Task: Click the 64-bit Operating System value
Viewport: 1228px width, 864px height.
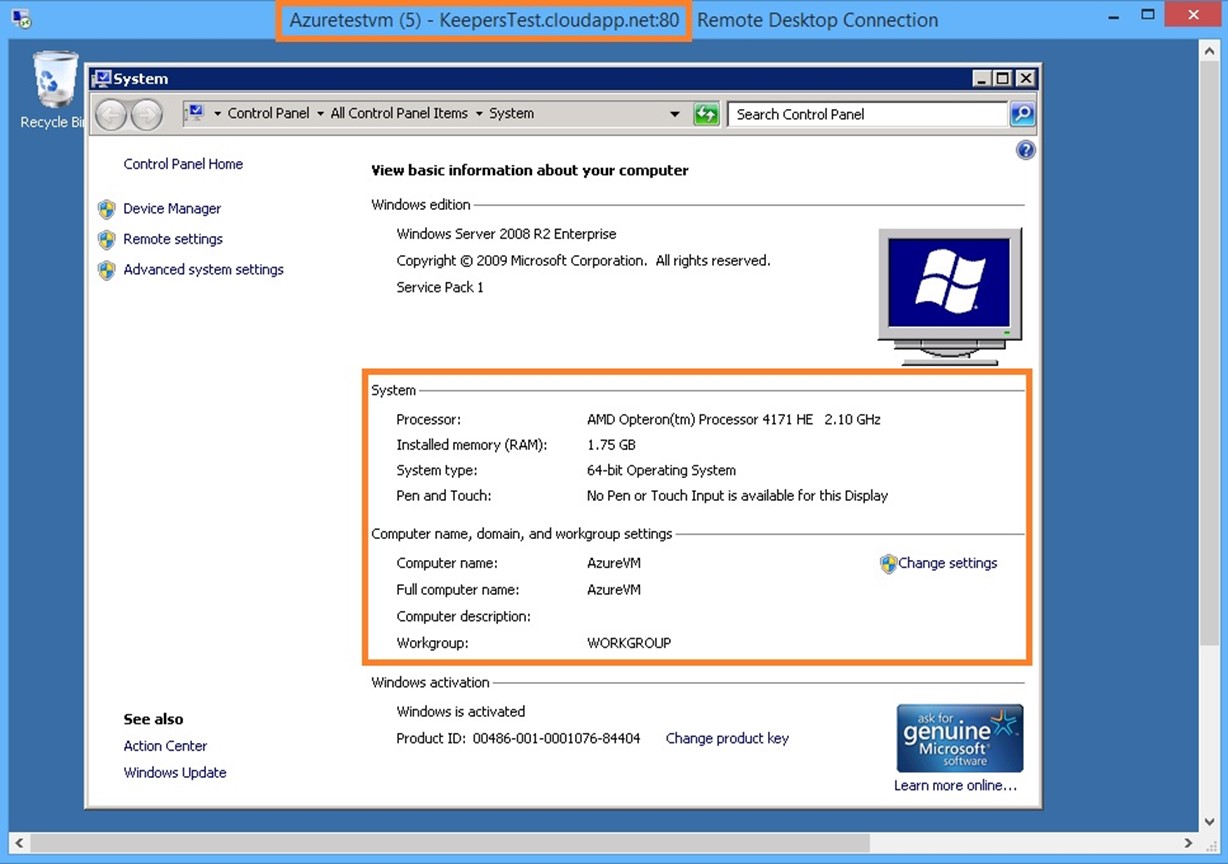Action: coord(661,470)
